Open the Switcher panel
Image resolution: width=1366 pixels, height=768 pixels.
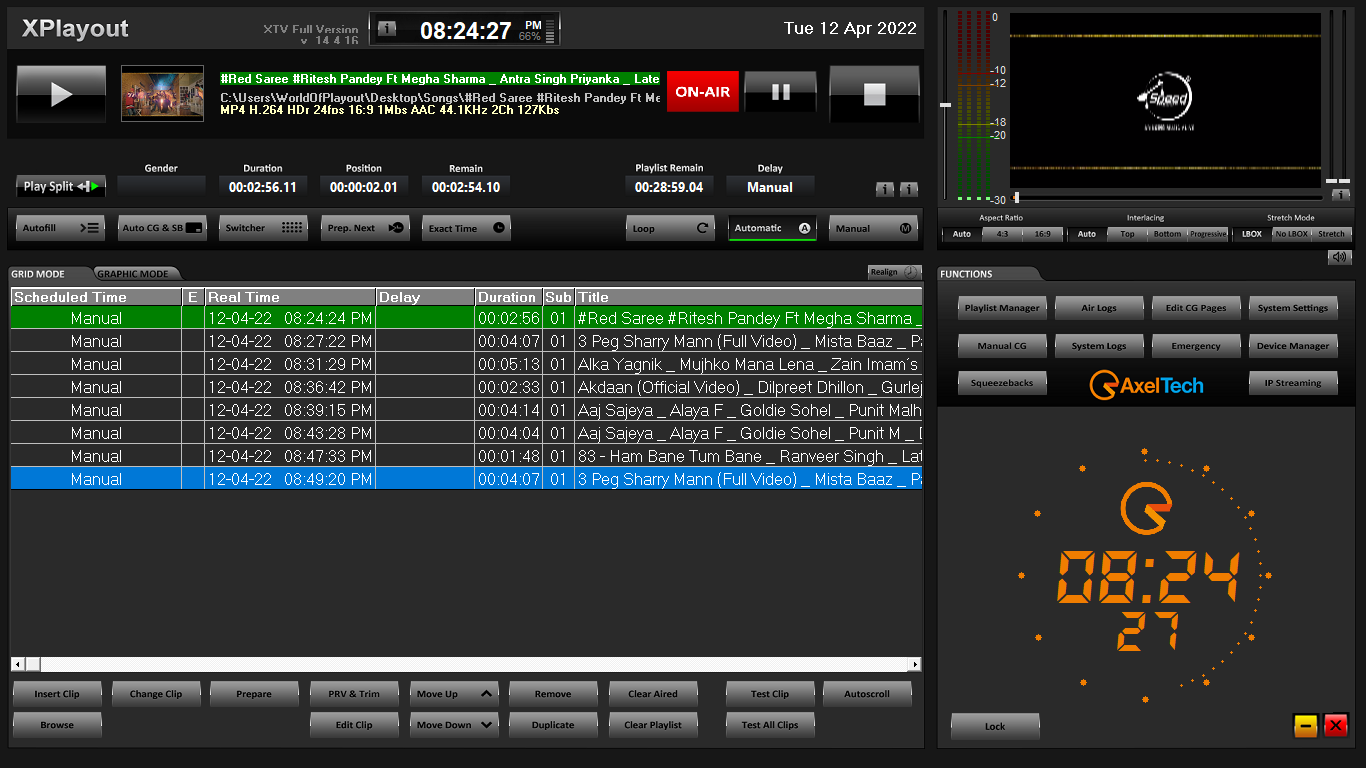263,228
